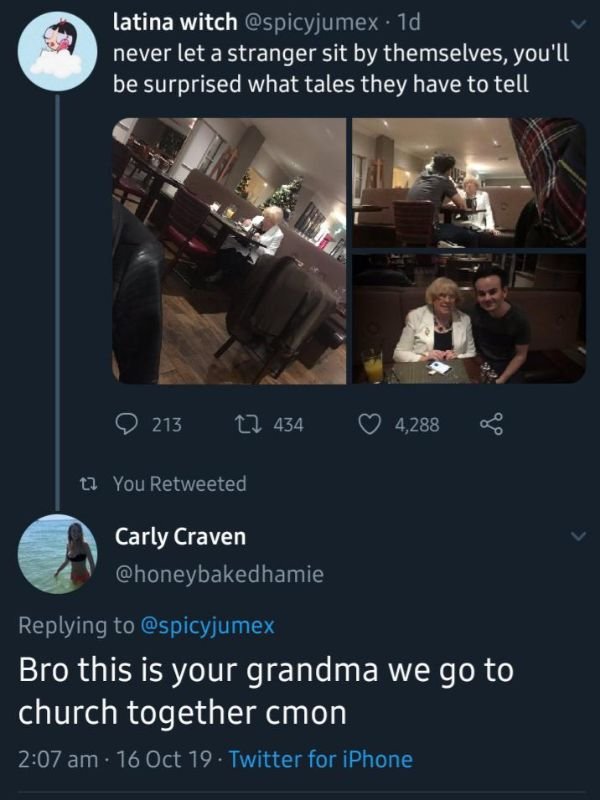The width and height of the screenshot is (600, 800).
Task: Open the bottom-right photo of two people posing
Action: click(x=469, y=318)
